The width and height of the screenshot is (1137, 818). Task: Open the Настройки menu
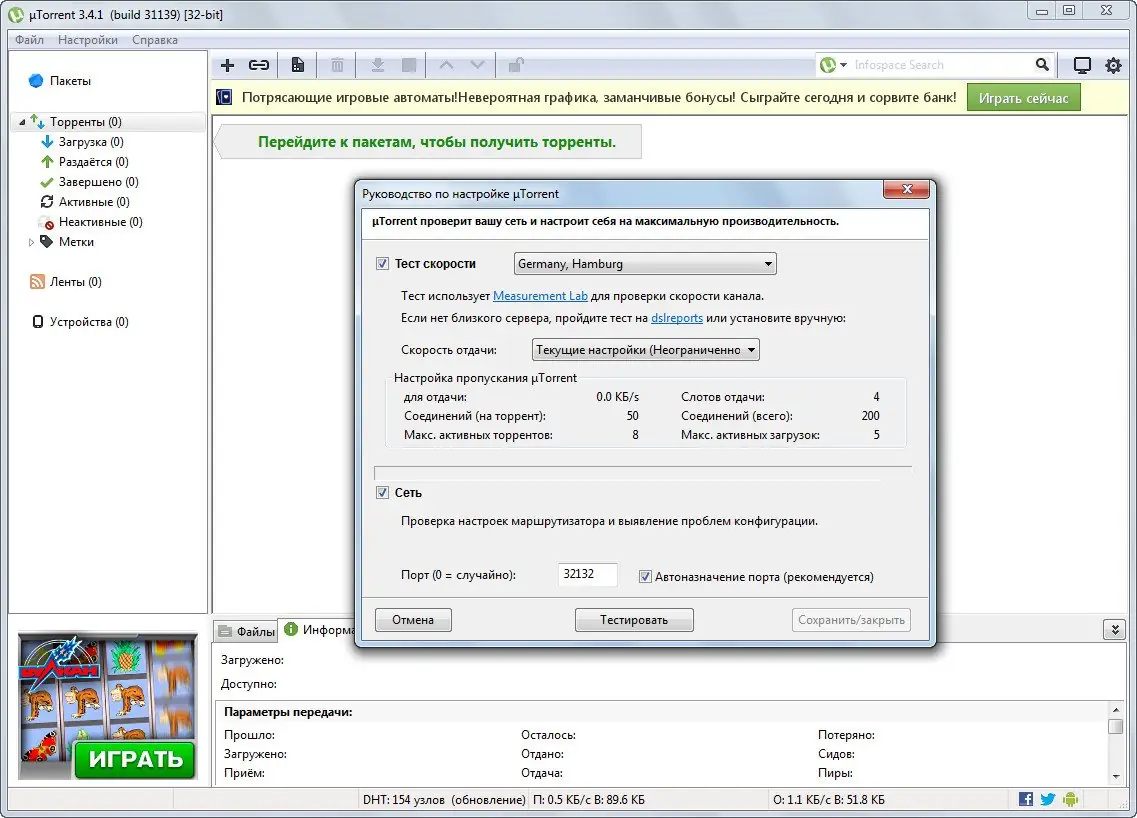pos(88,40)
